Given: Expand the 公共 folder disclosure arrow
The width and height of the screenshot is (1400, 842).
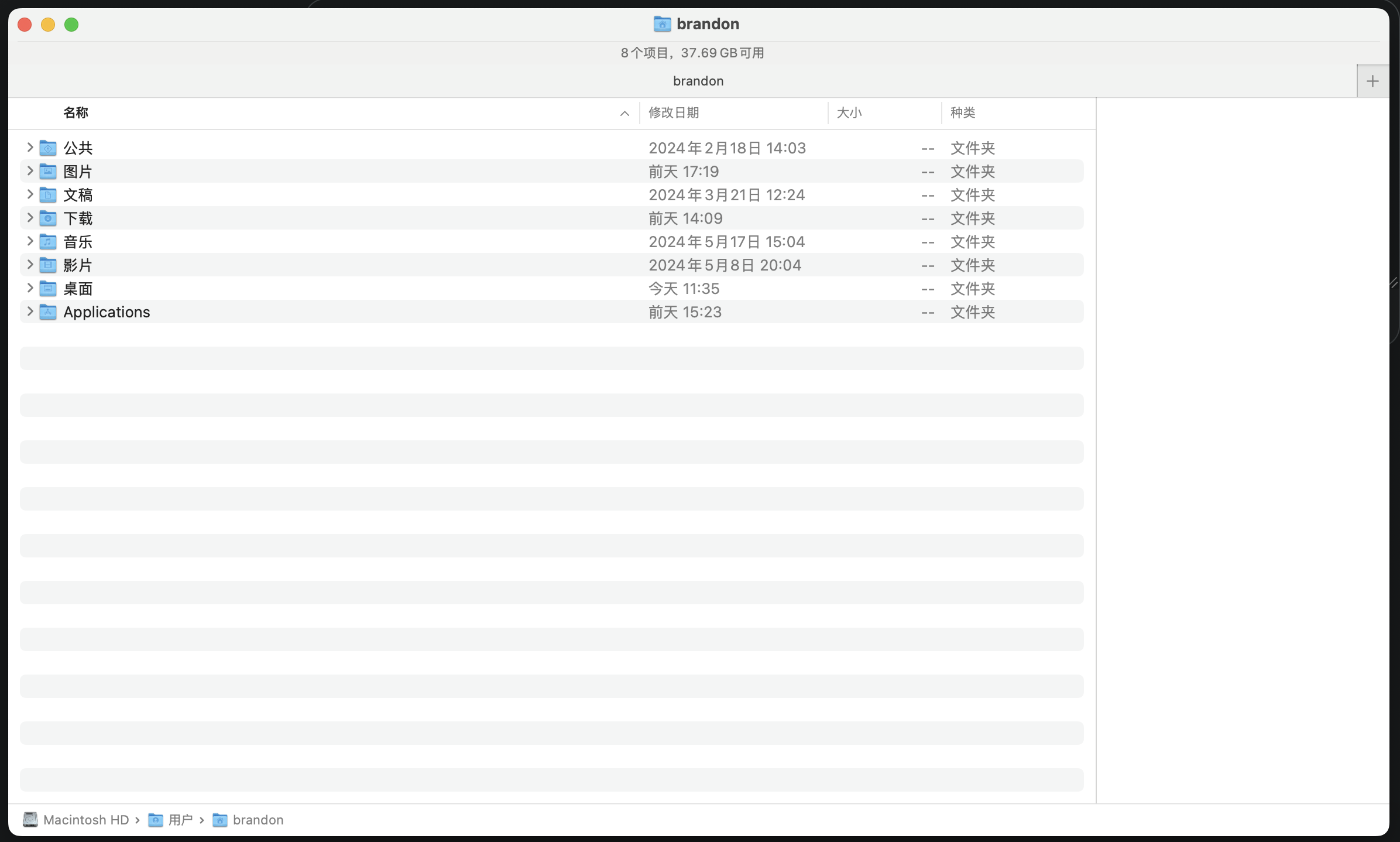Looking at the screenshot, I should [30, 148].
